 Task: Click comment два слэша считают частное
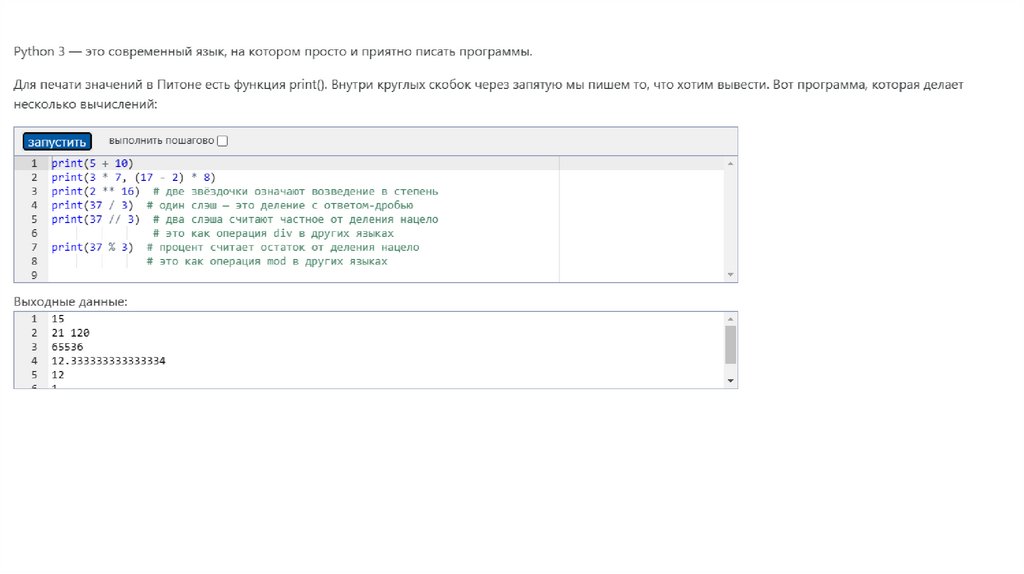click(x=296, y=219)
